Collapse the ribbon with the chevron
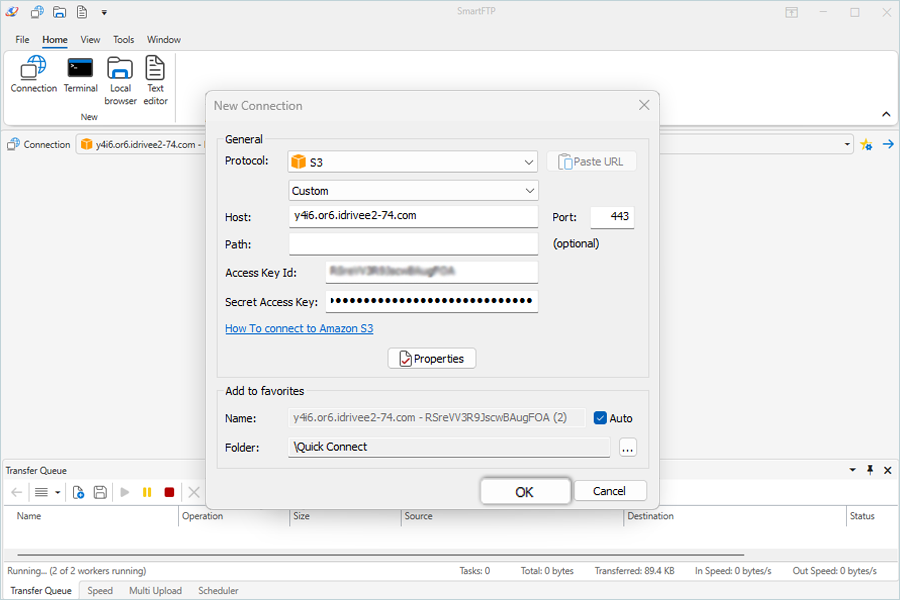This screenshot has height=600, width=900. pos(886,114)
